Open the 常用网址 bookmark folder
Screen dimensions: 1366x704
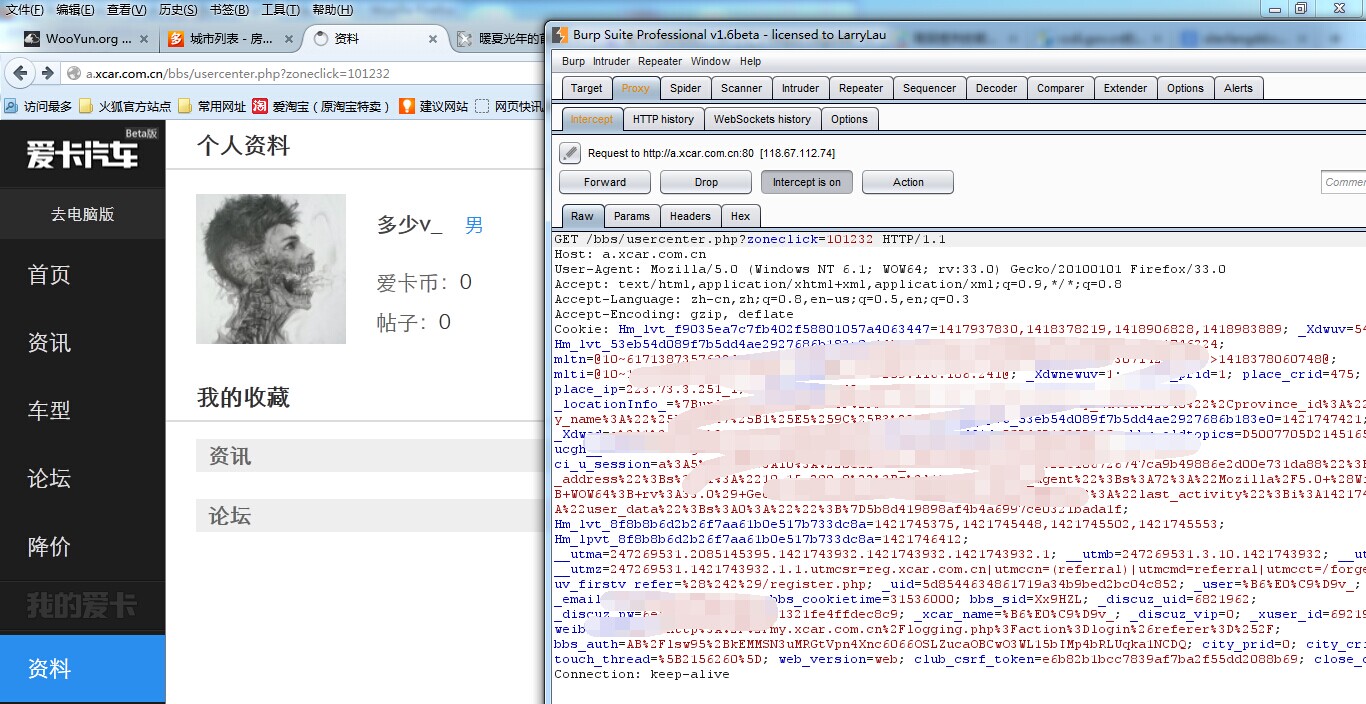click(x=211, y=106)
